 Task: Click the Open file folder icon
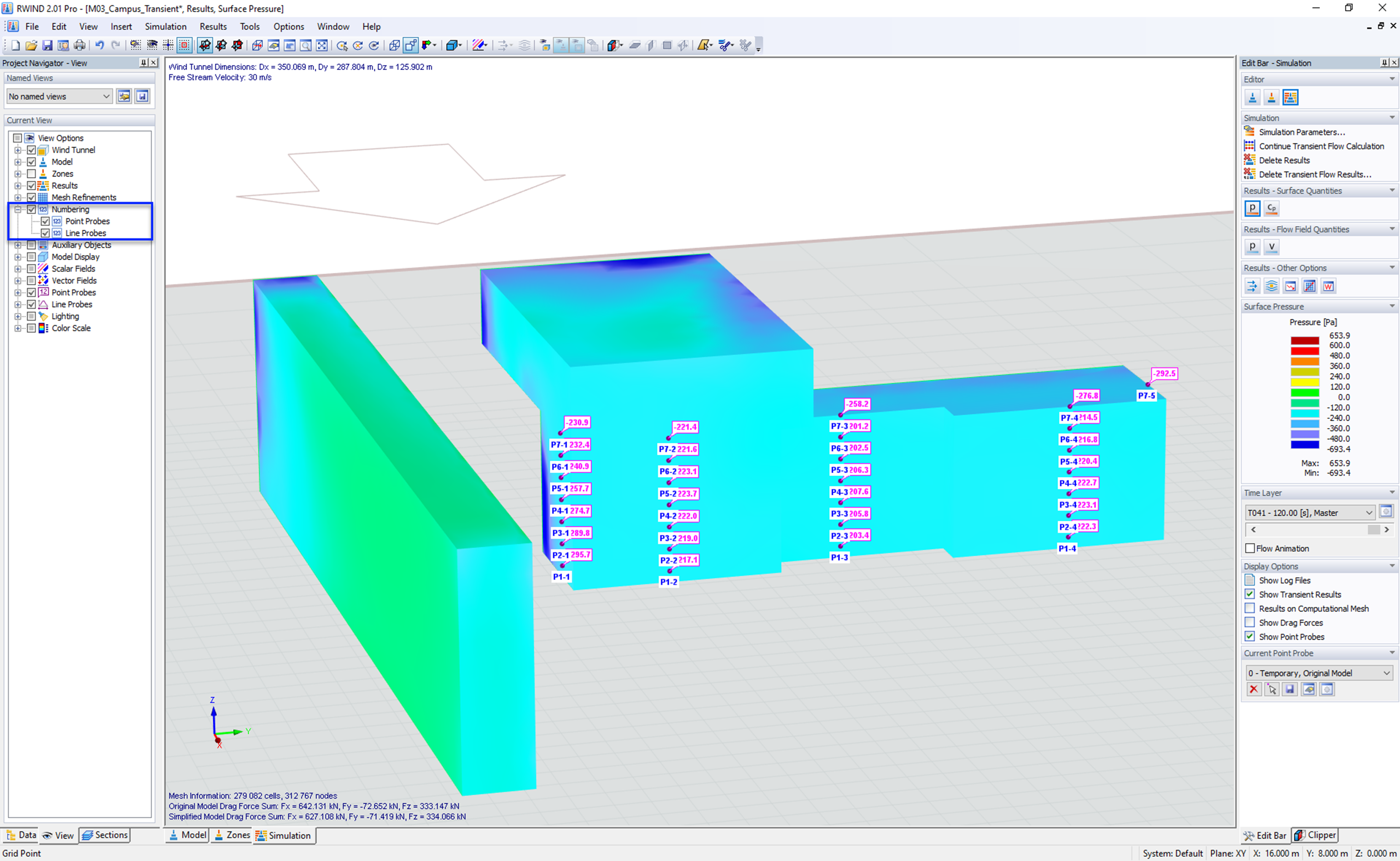pyautogui.click(x=31, y=45)
